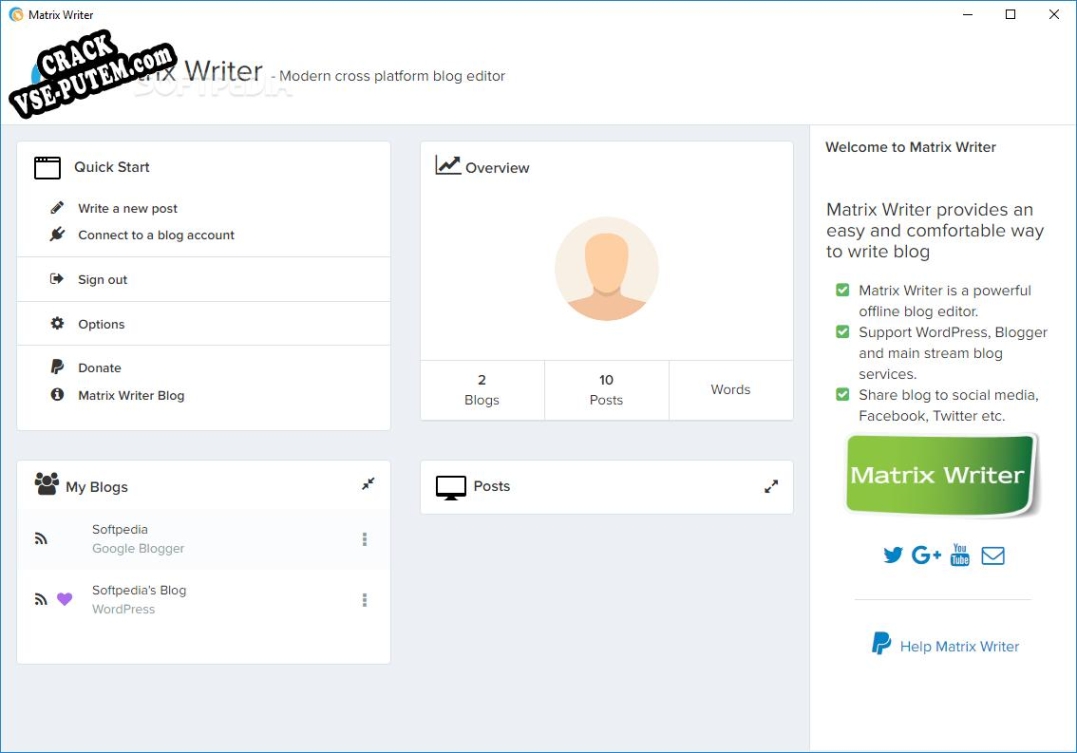The height and width of the screenshot is (753, 1077).
Task: Open the Twitter icon link
Action: tap(893, 555)
